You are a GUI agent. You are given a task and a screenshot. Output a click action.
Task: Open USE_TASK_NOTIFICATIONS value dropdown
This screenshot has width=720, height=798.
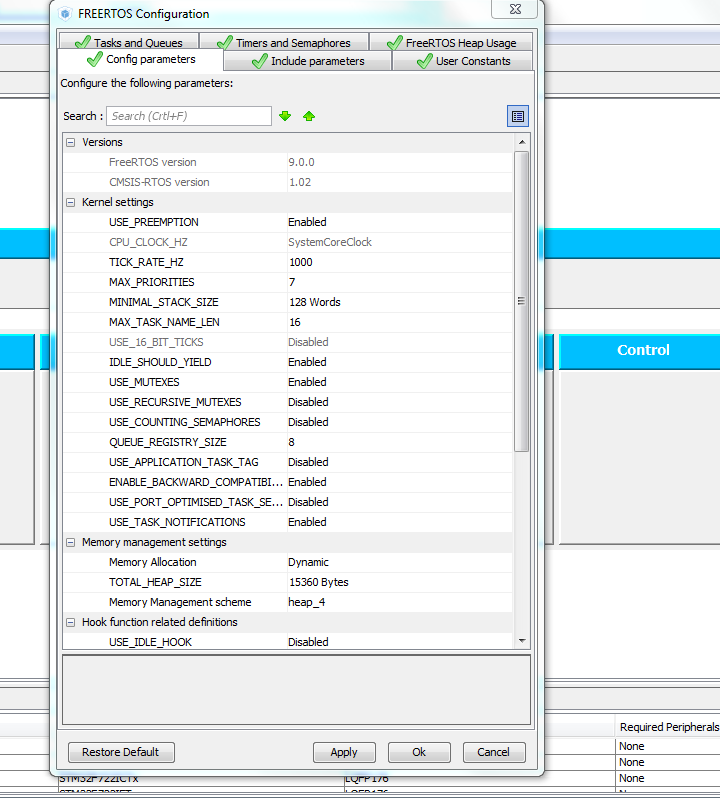[399, 522]
